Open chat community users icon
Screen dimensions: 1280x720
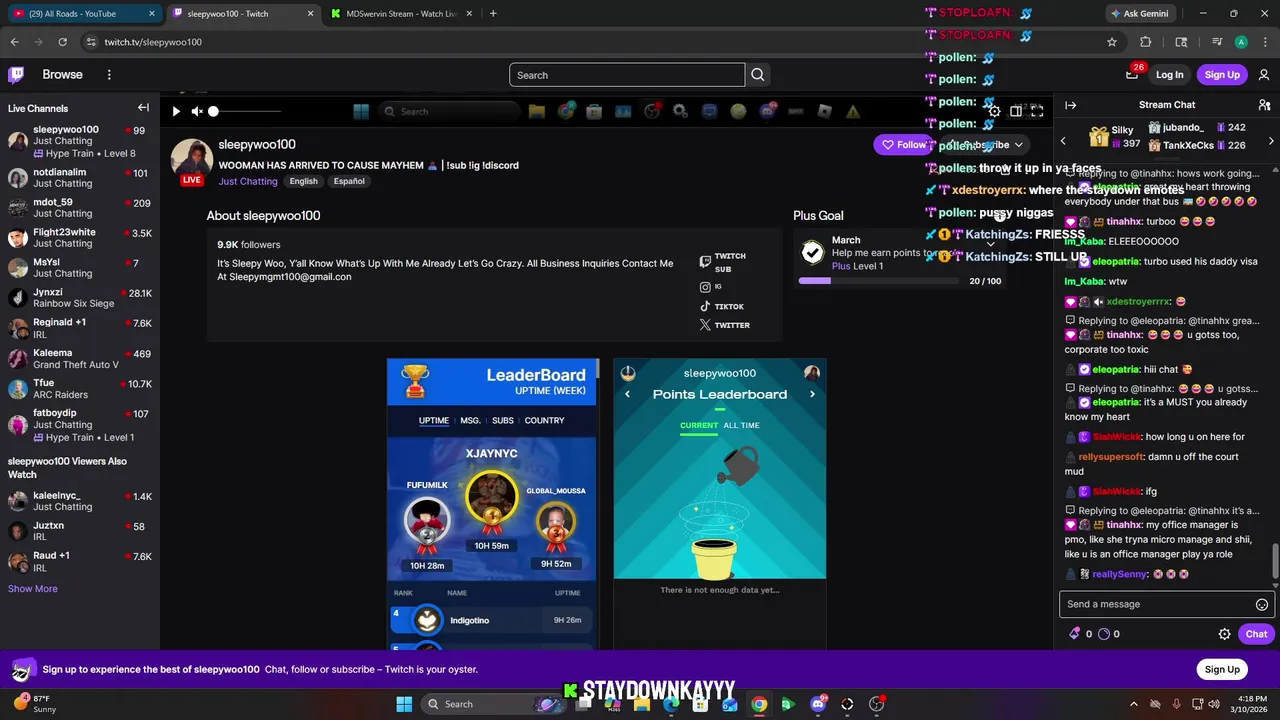coord(1264,105)
